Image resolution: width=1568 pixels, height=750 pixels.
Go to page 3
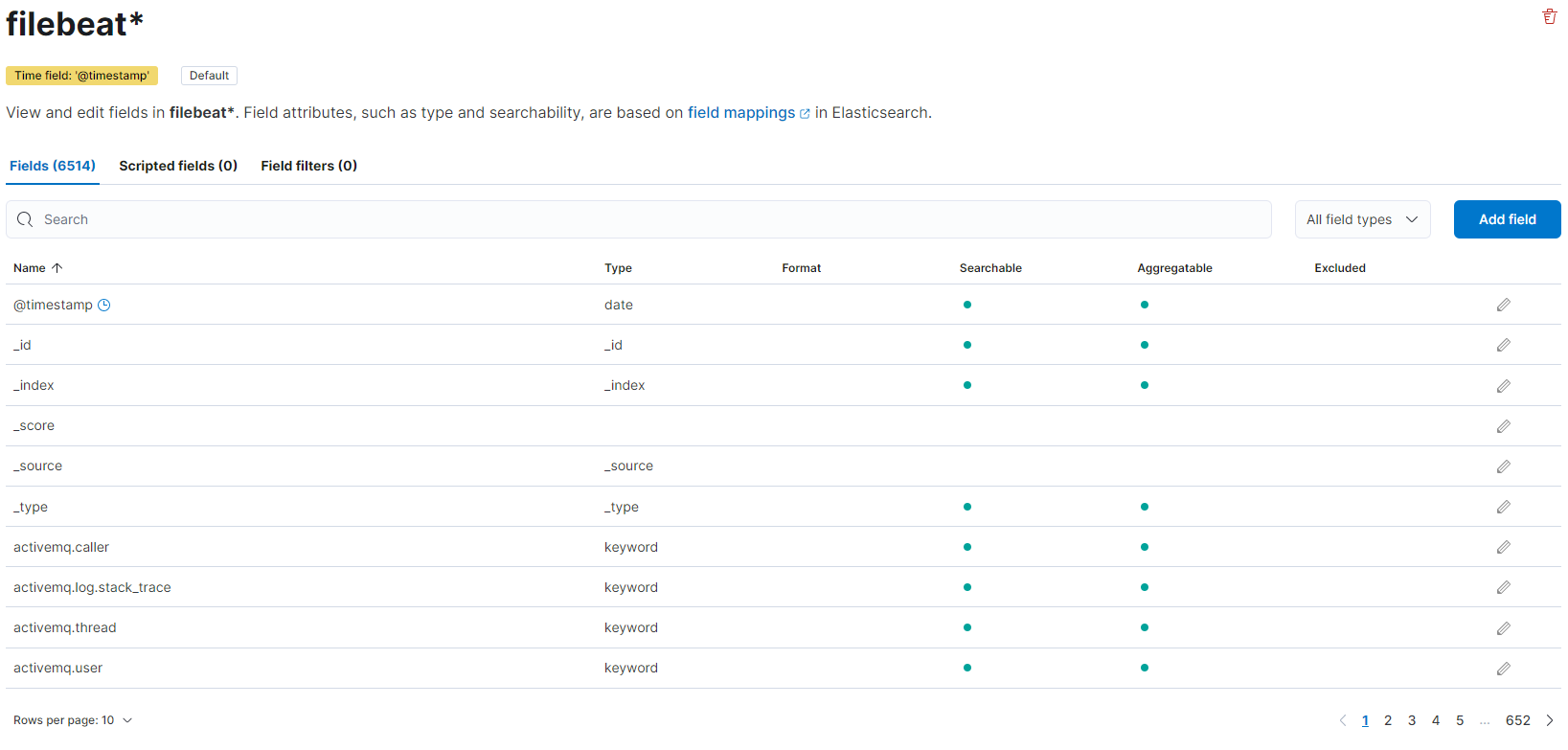coord(1412,720)
